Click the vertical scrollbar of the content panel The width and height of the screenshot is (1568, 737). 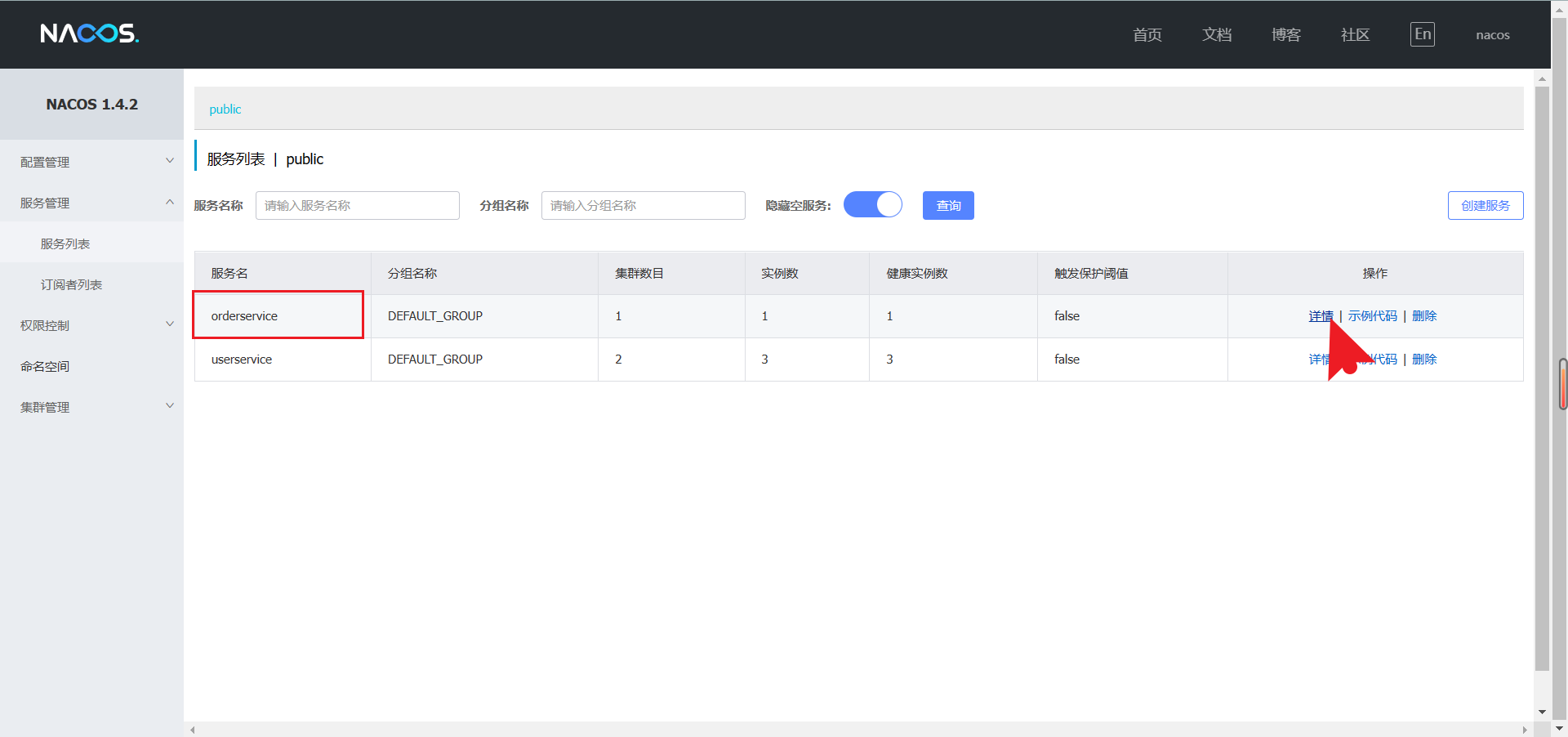coord(1542,378)
